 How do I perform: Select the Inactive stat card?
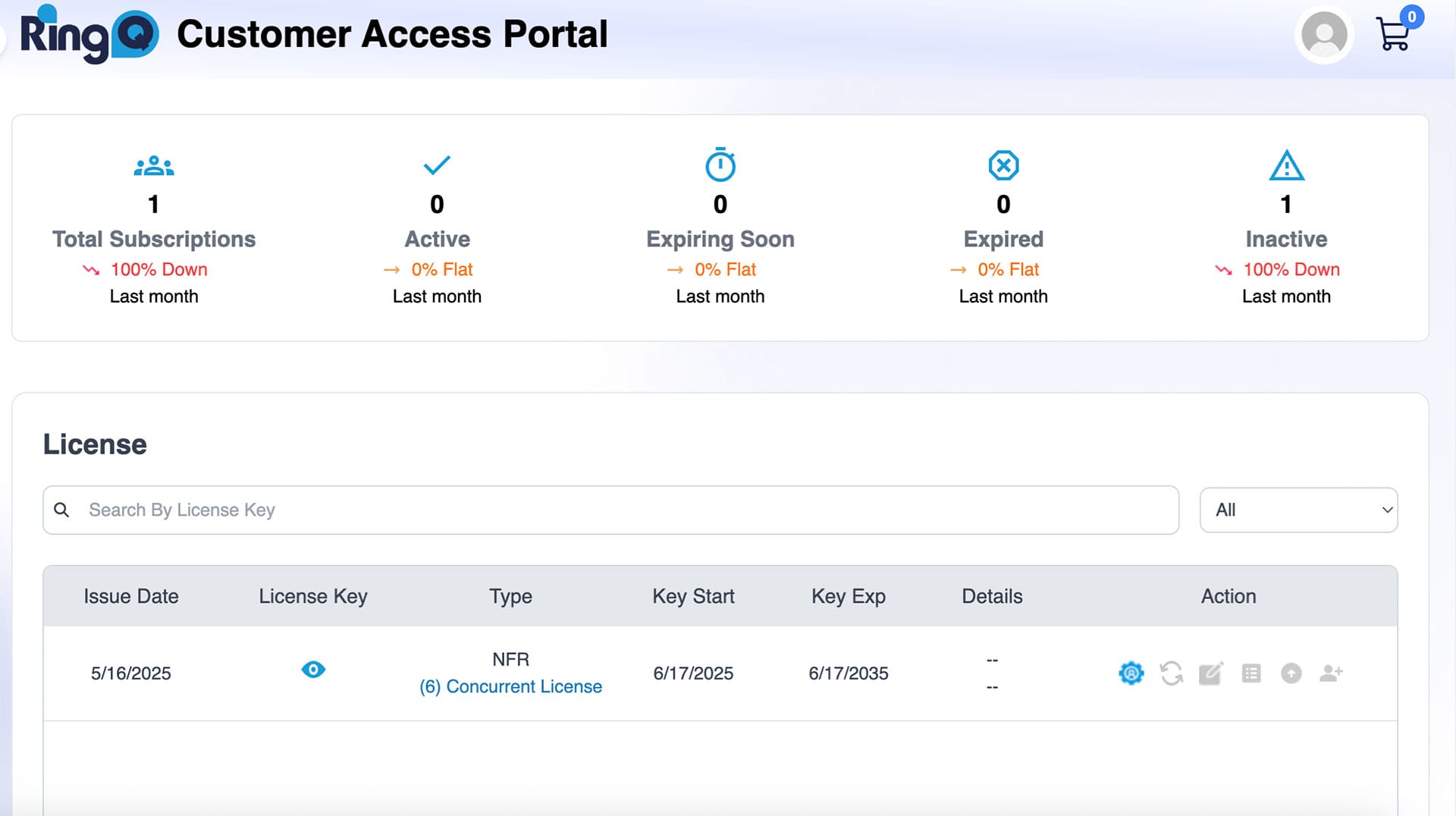tap(1286, 228)
